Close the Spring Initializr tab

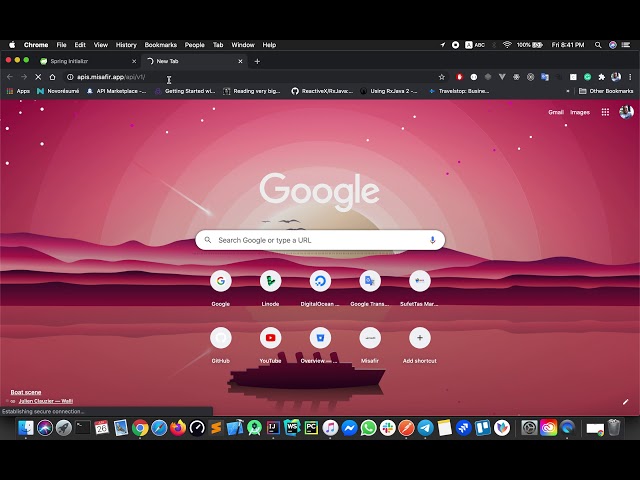coord(134,61)
